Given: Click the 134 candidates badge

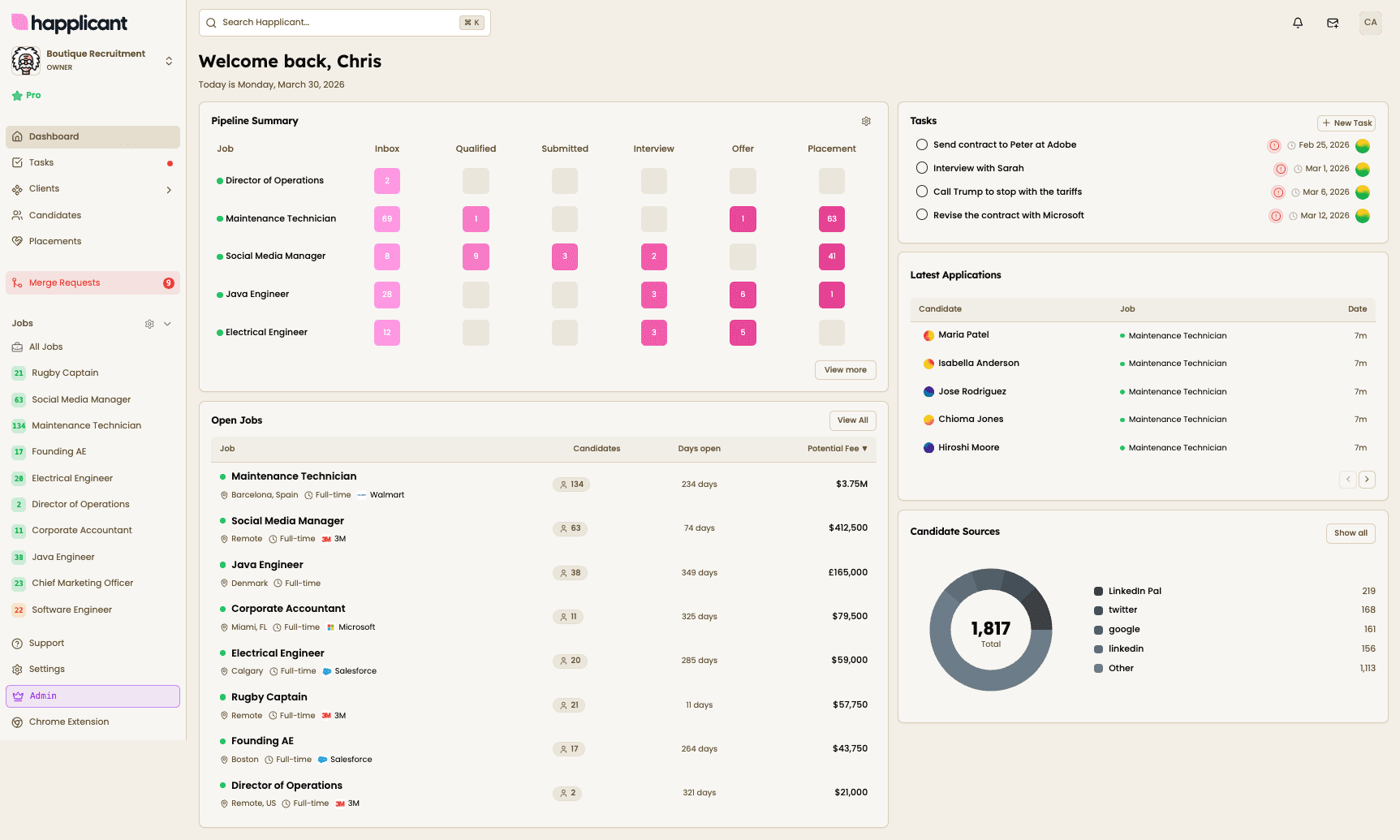Looking at the screenshot, I should coord(571,485).
